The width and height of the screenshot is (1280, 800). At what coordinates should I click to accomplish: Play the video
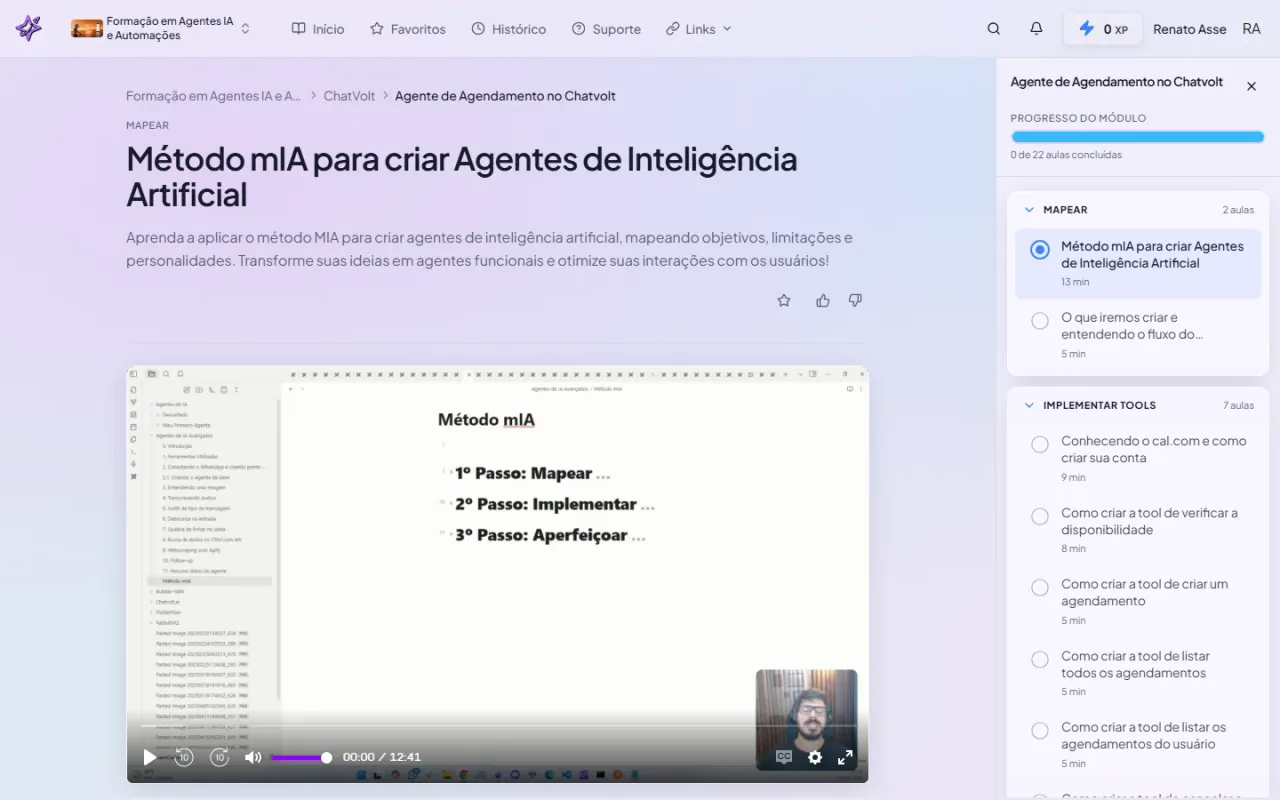[x=149, y=757]
